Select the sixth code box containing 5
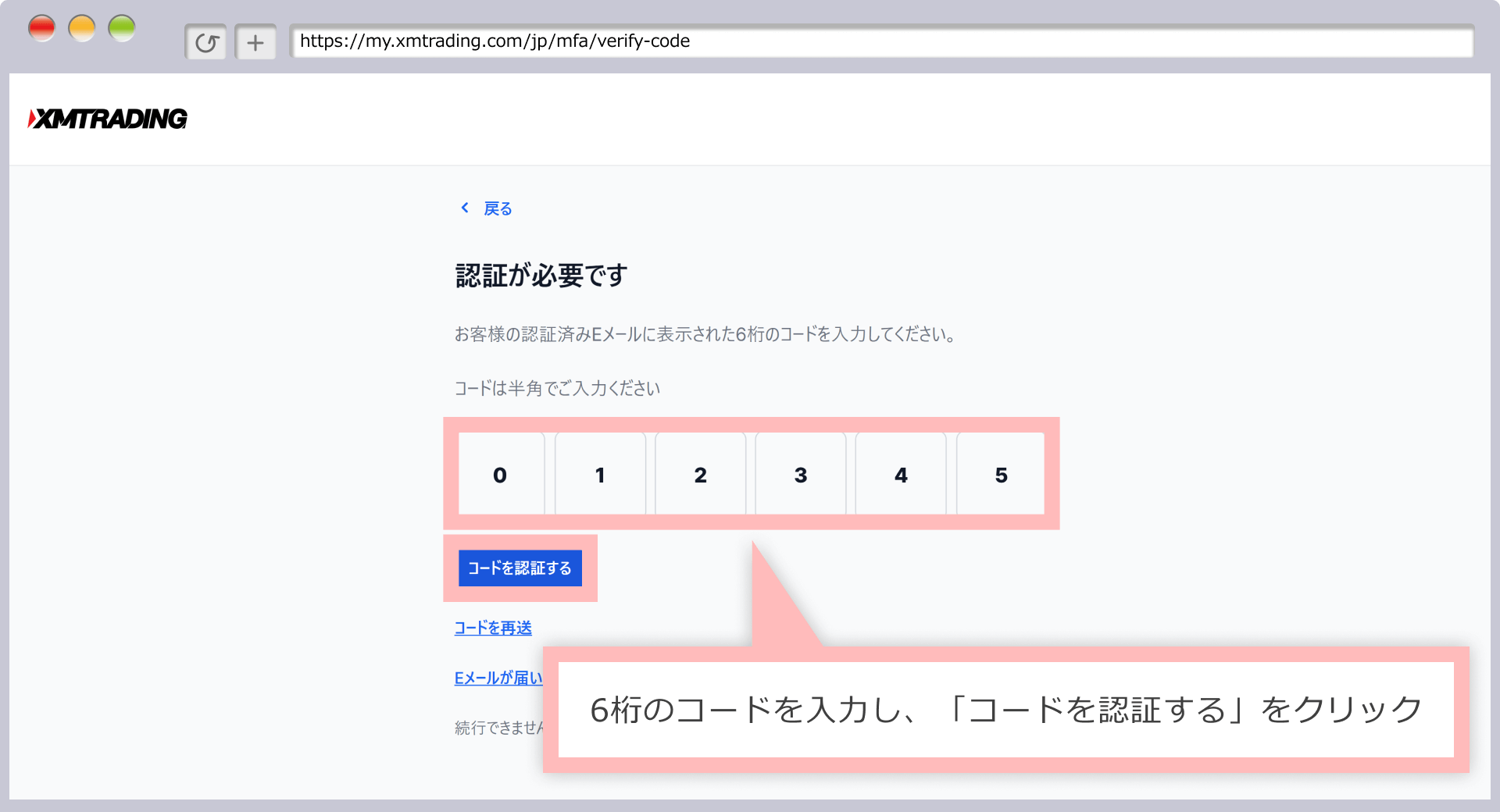 tap(1001, 474)
